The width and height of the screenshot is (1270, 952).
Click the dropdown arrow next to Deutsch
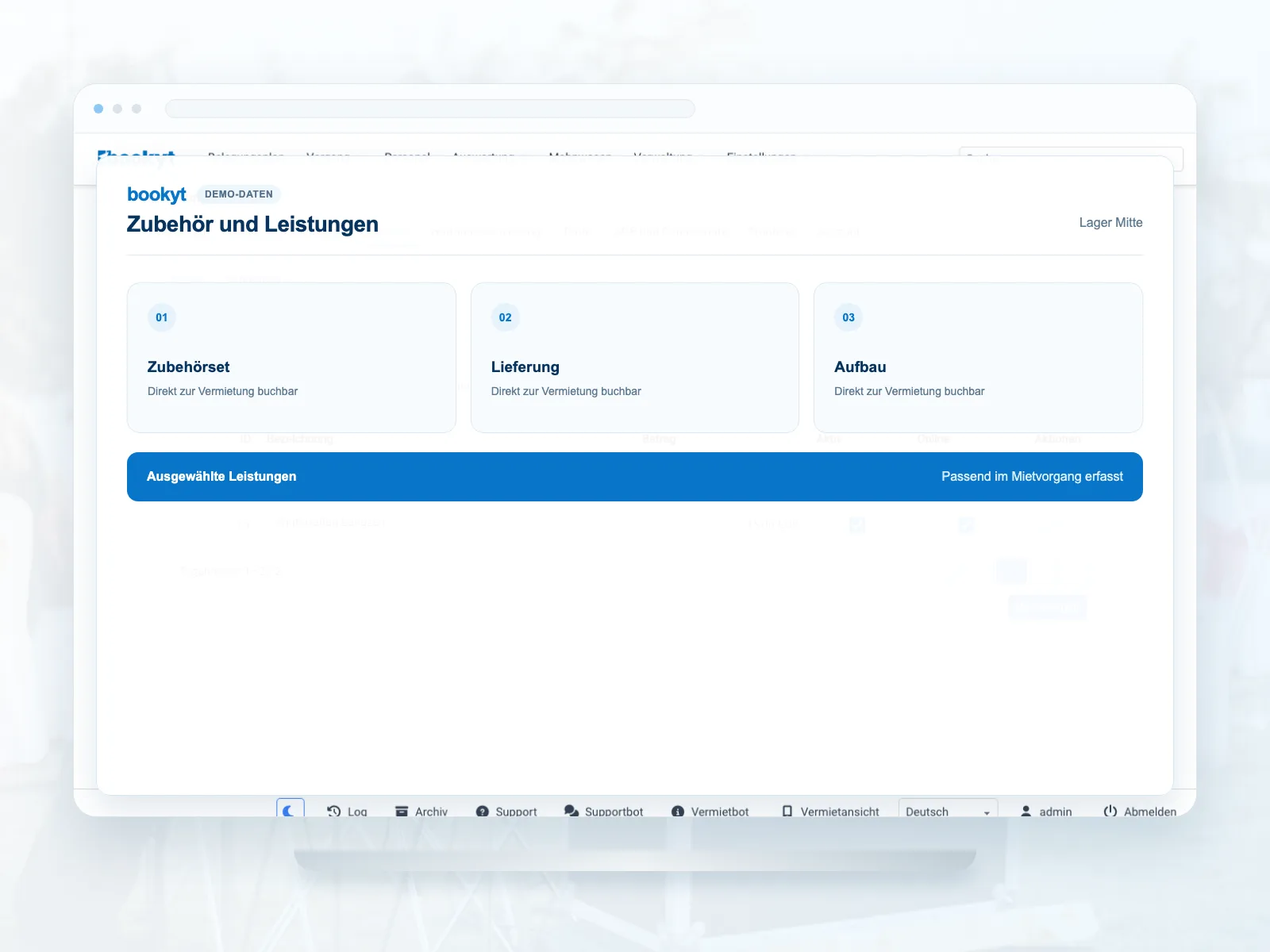pos(987,812)
